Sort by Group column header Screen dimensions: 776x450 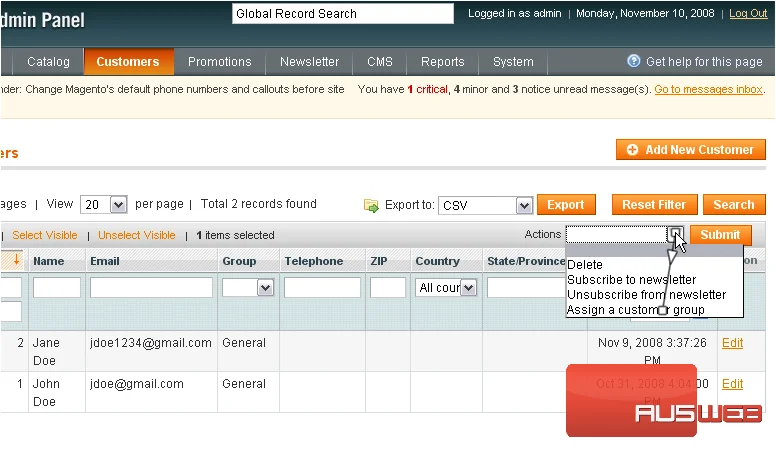tap(239, 261)
